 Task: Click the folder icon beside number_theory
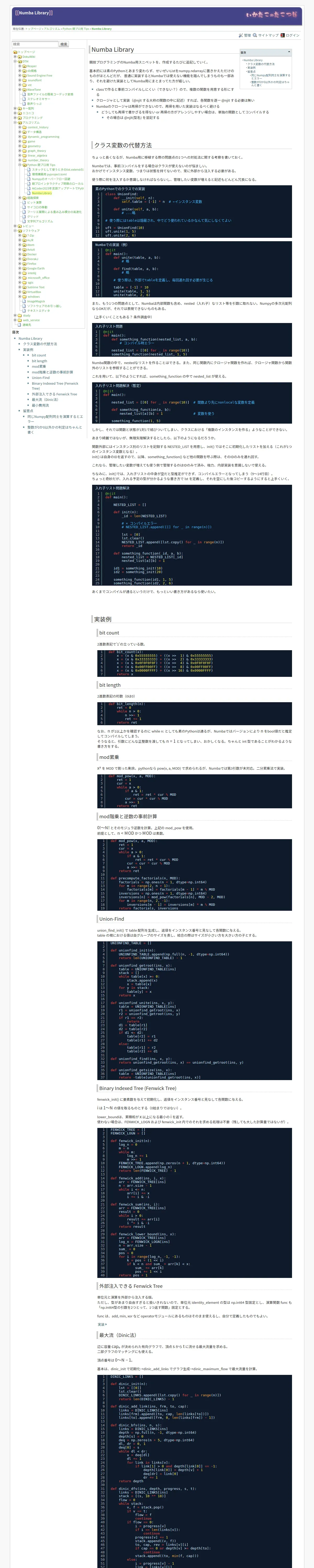pyautogui.click(x=24, y=160)
